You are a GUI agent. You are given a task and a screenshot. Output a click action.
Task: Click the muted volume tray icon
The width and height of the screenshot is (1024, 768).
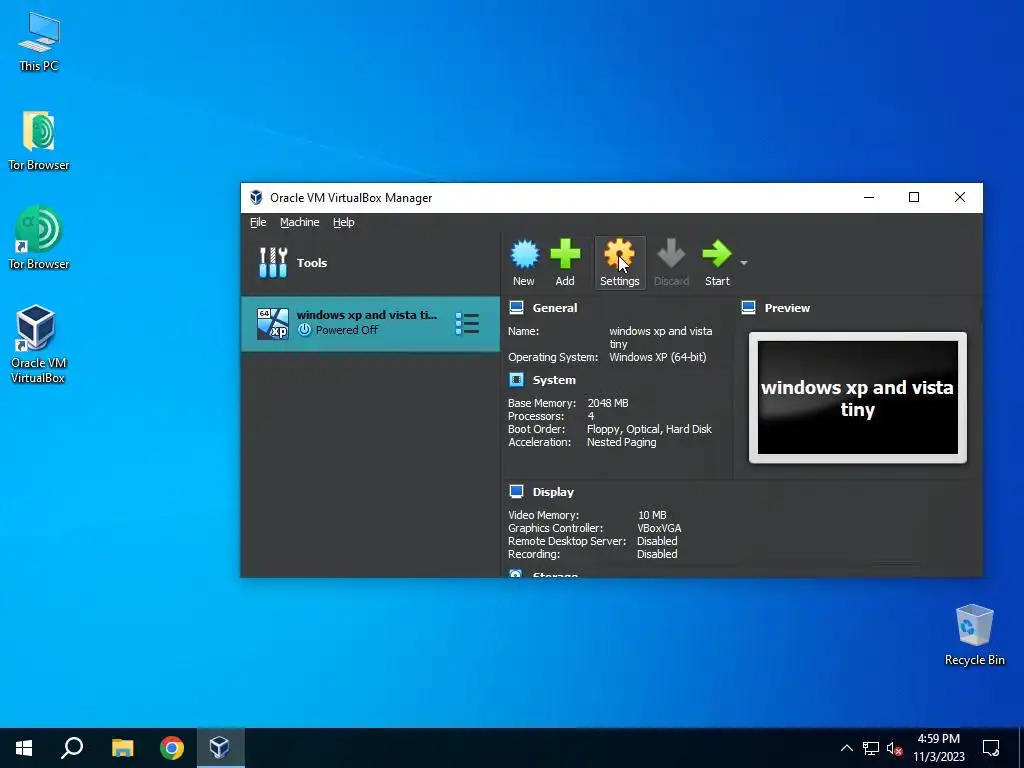point(894,748)
